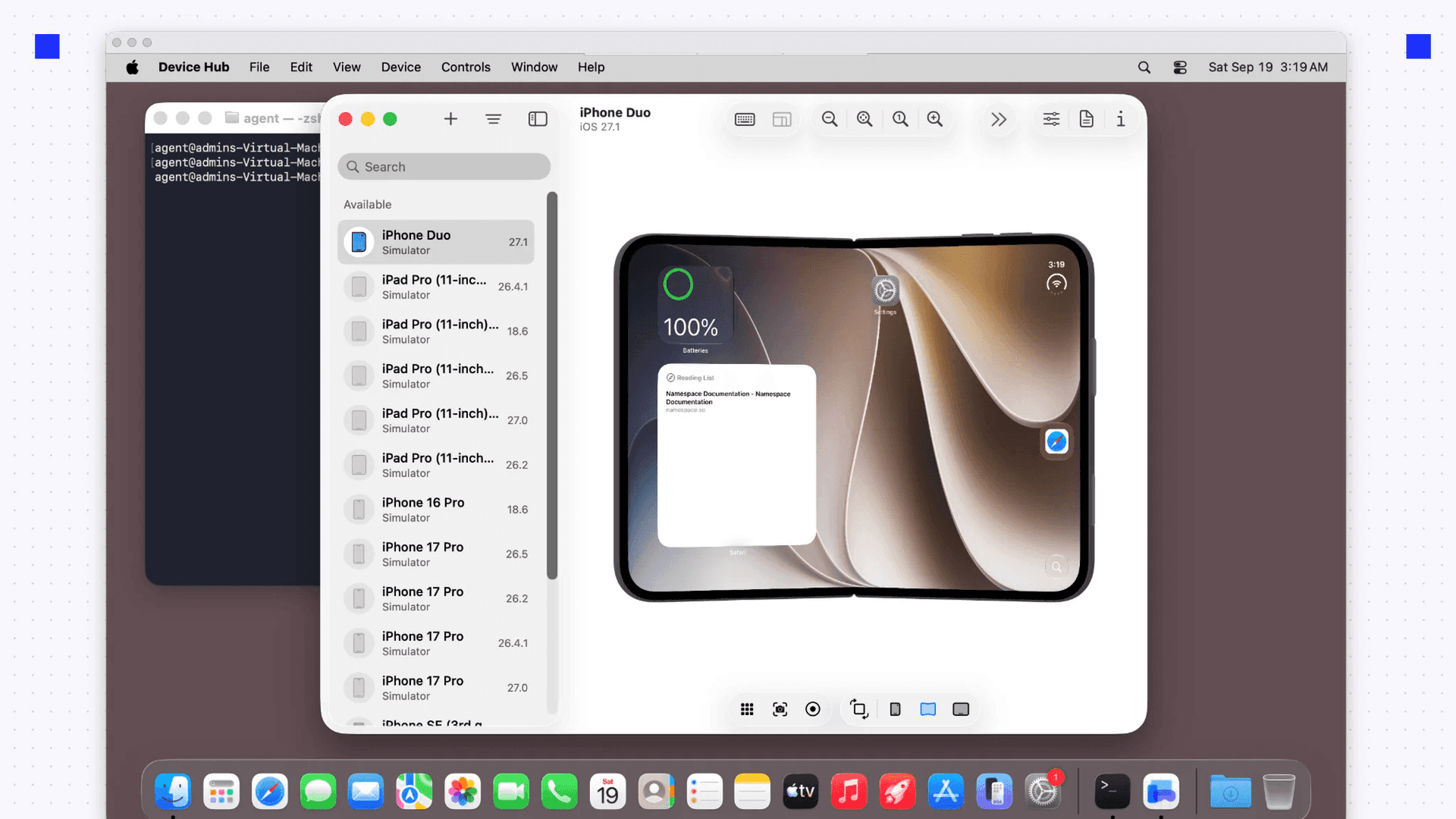The image size is (1456, 819).
Task: Select the half-folded device posture
Action: tap(928, 709)
